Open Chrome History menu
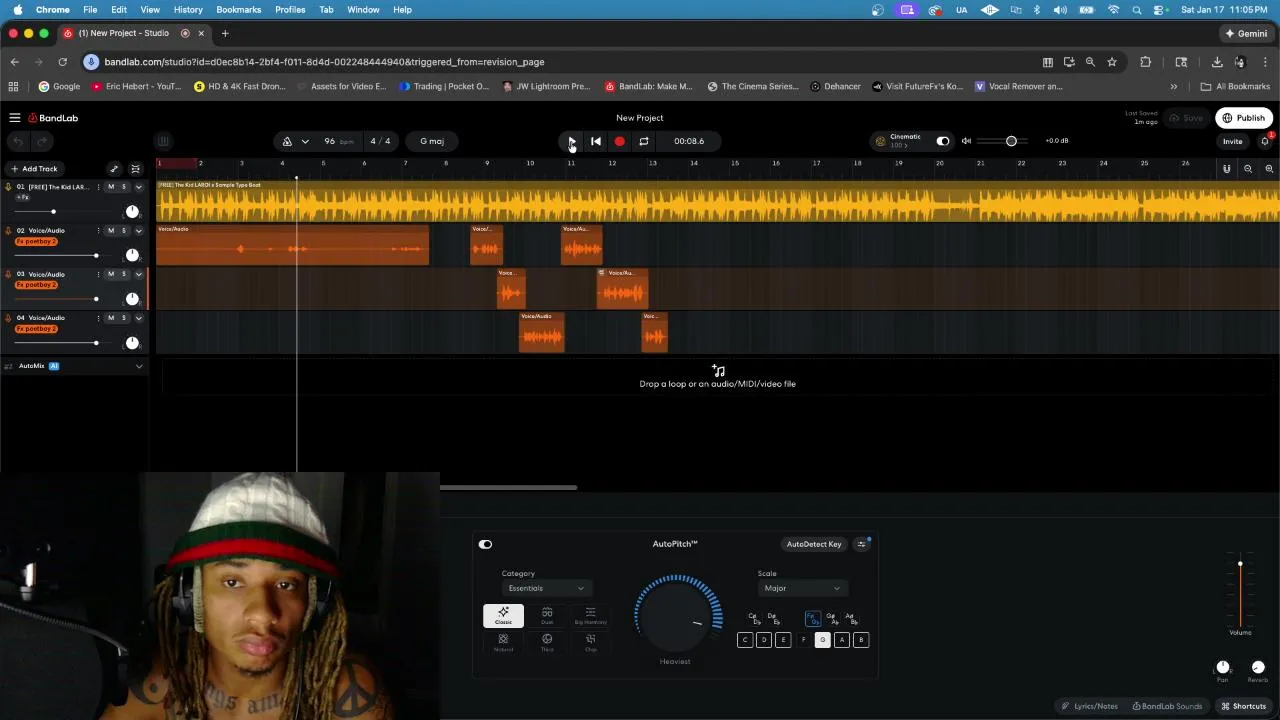The width and height of the screenshot is (1280, 720). click(x=188, y=9)
